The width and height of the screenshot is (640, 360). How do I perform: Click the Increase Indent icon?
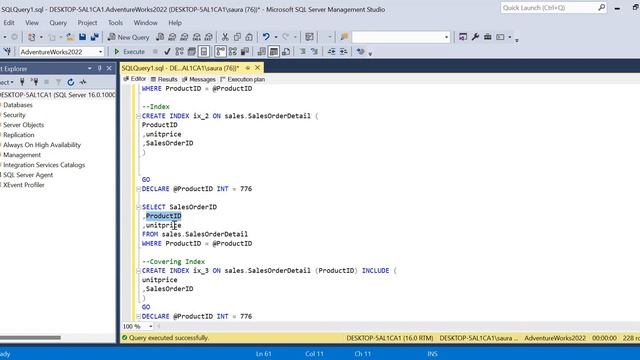point(344,52)
